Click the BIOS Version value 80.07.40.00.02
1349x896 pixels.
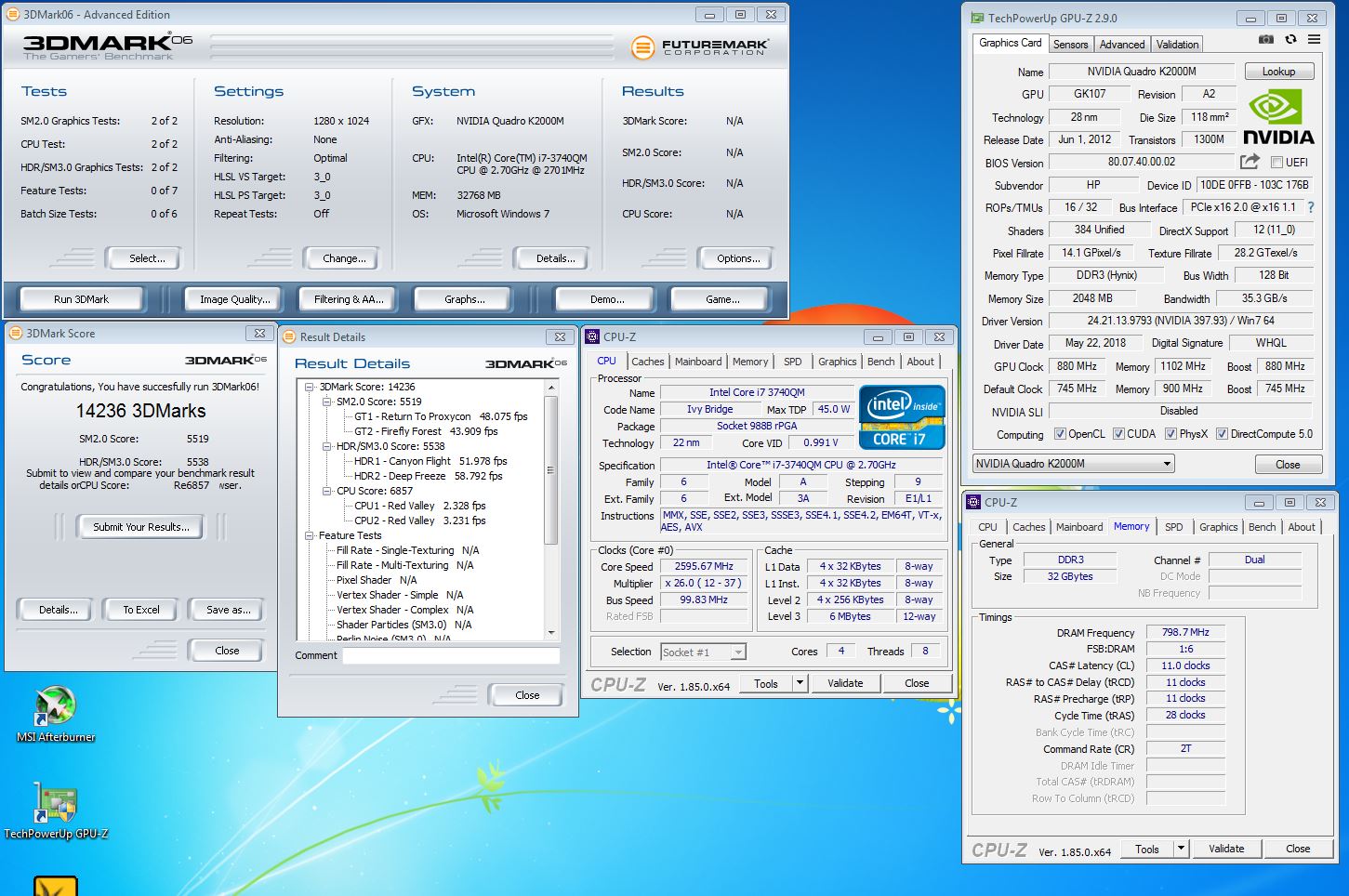(1142, 162)
